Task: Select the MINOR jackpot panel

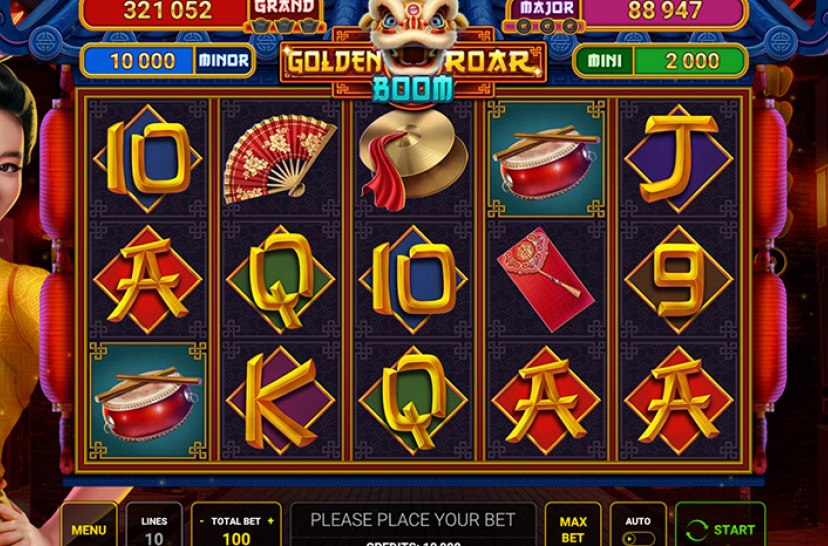Action: [168, 61]
